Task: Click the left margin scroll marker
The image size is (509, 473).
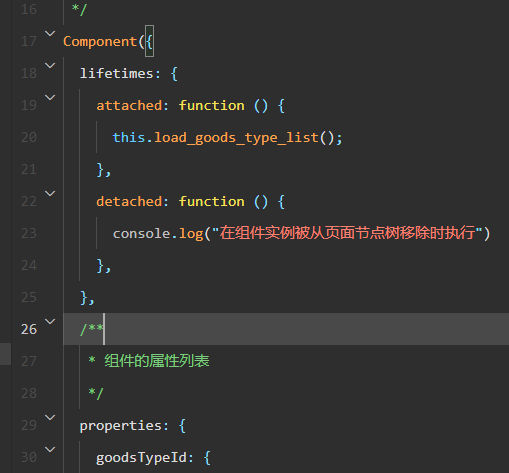Action: (5, 354)
